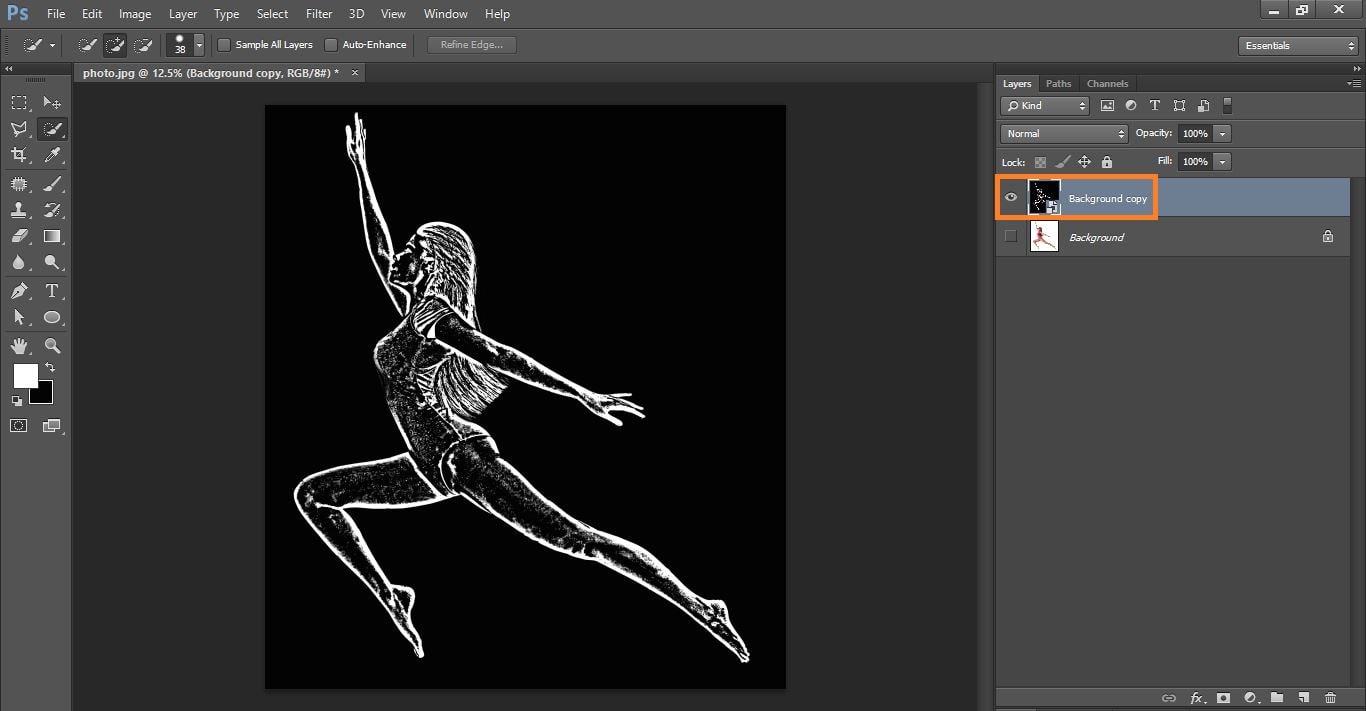The image size is (1366, 711).
Task: Activate the Horizontal Type tool
Action: click(52, 291)
